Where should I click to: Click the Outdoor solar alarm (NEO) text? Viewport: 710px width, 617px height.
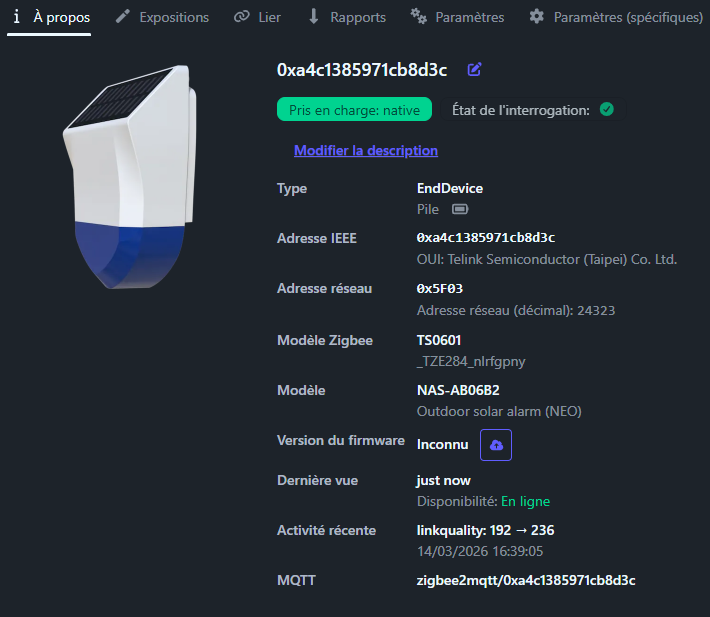[x=498, y=411]
